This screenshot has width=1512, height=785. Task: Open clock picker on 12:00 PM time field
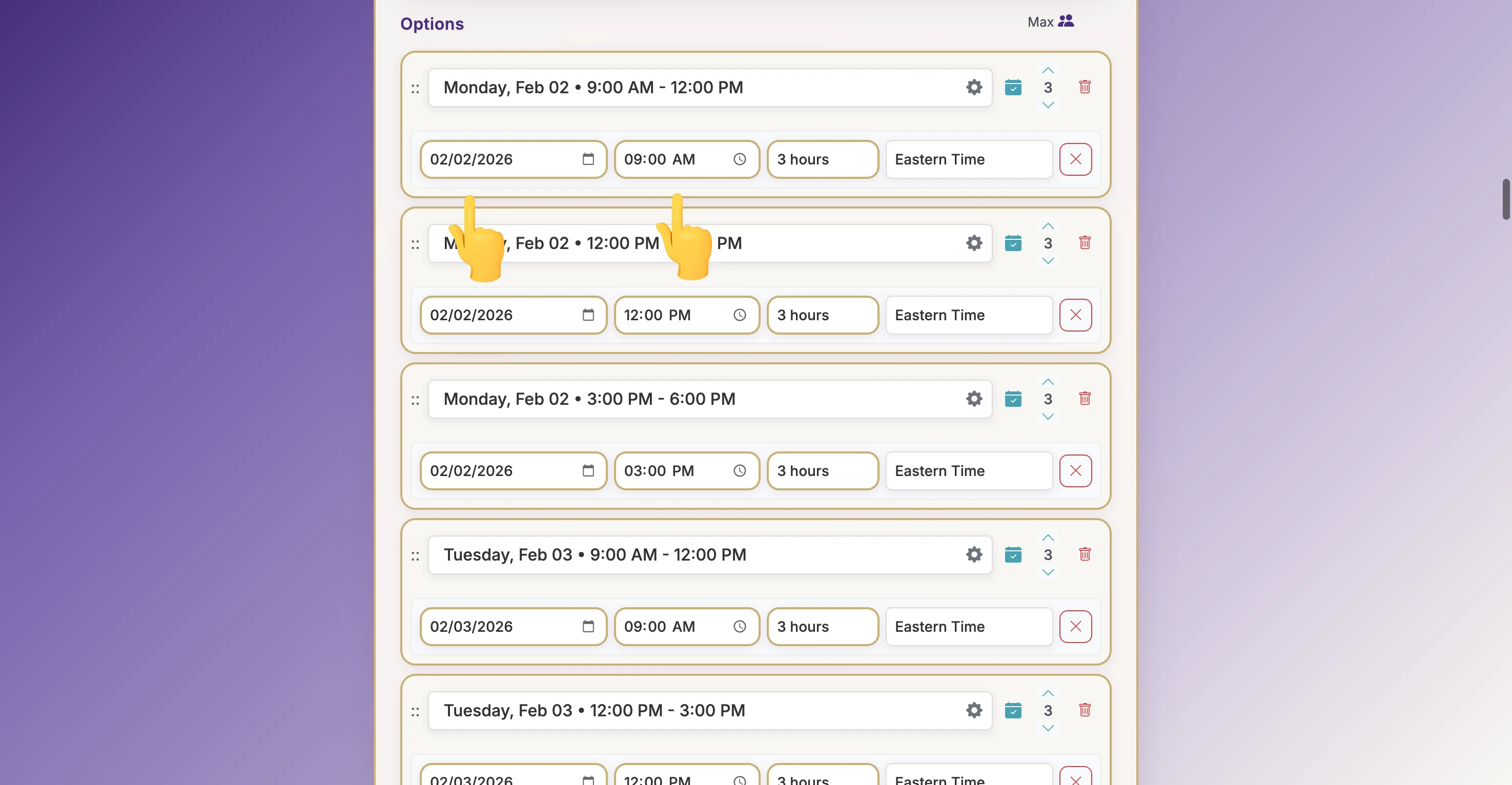(740, 315)
